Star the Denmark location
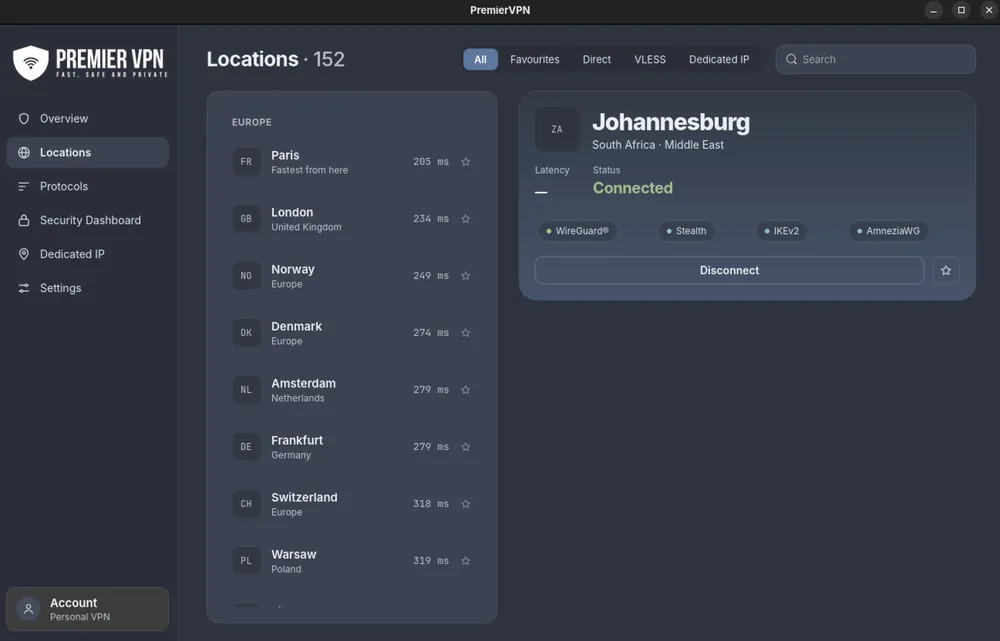The image size is (1000, 641). (466, 333)
